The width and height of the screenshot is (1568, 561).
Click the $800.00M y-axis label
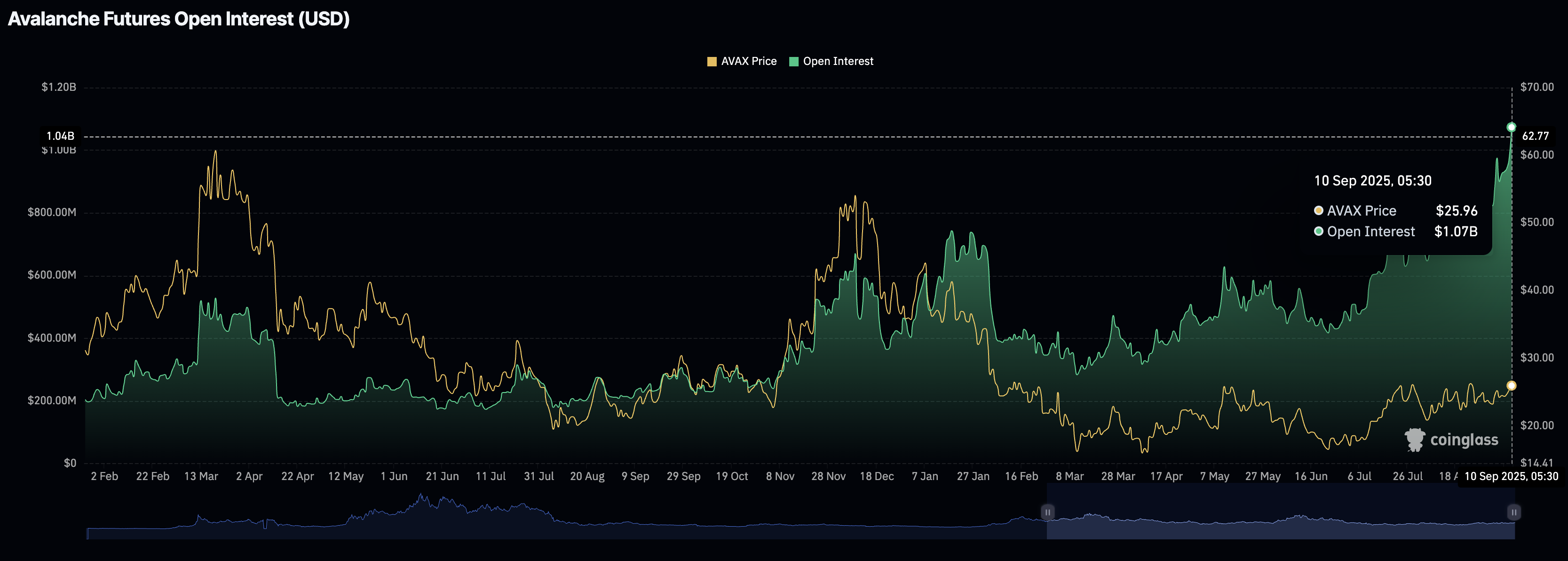point(52,213)
